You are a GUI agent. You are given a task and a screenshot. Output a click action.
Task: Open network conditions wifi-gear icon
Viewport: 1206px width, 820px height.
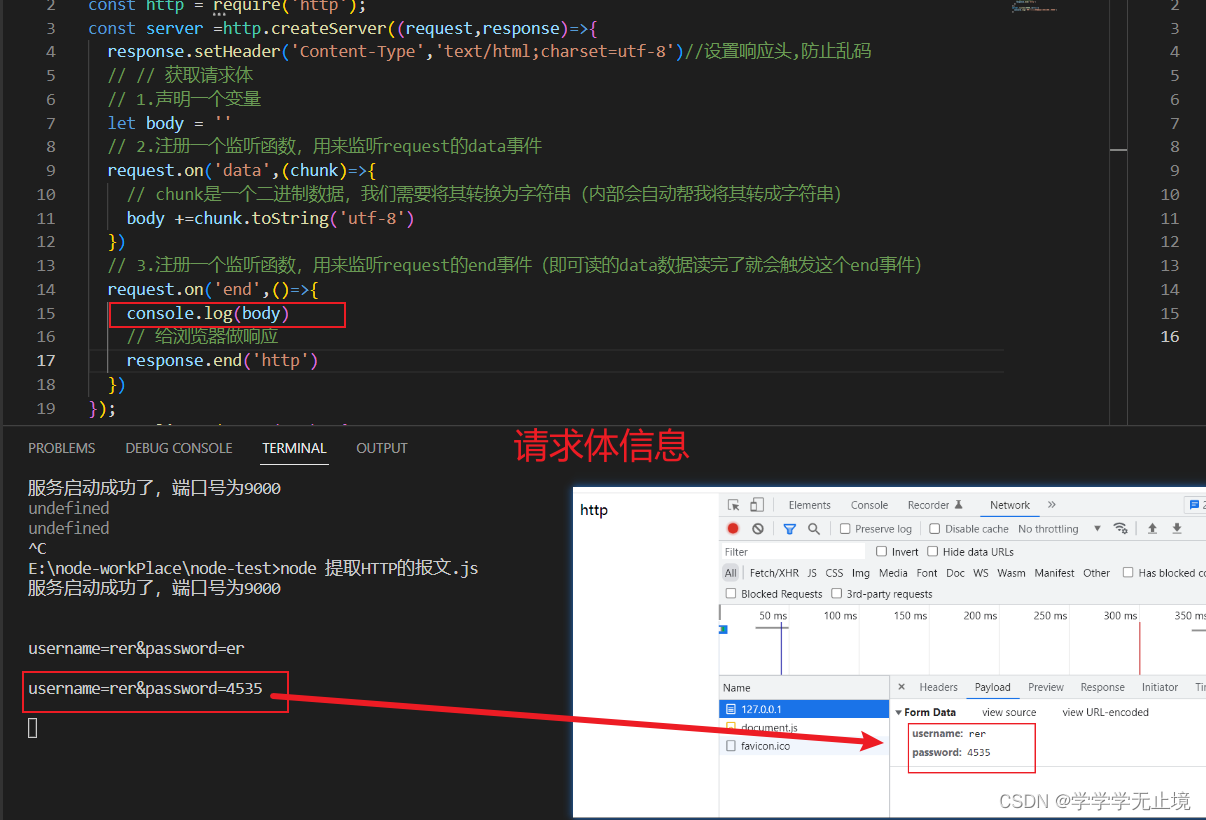pos(1121,529)
